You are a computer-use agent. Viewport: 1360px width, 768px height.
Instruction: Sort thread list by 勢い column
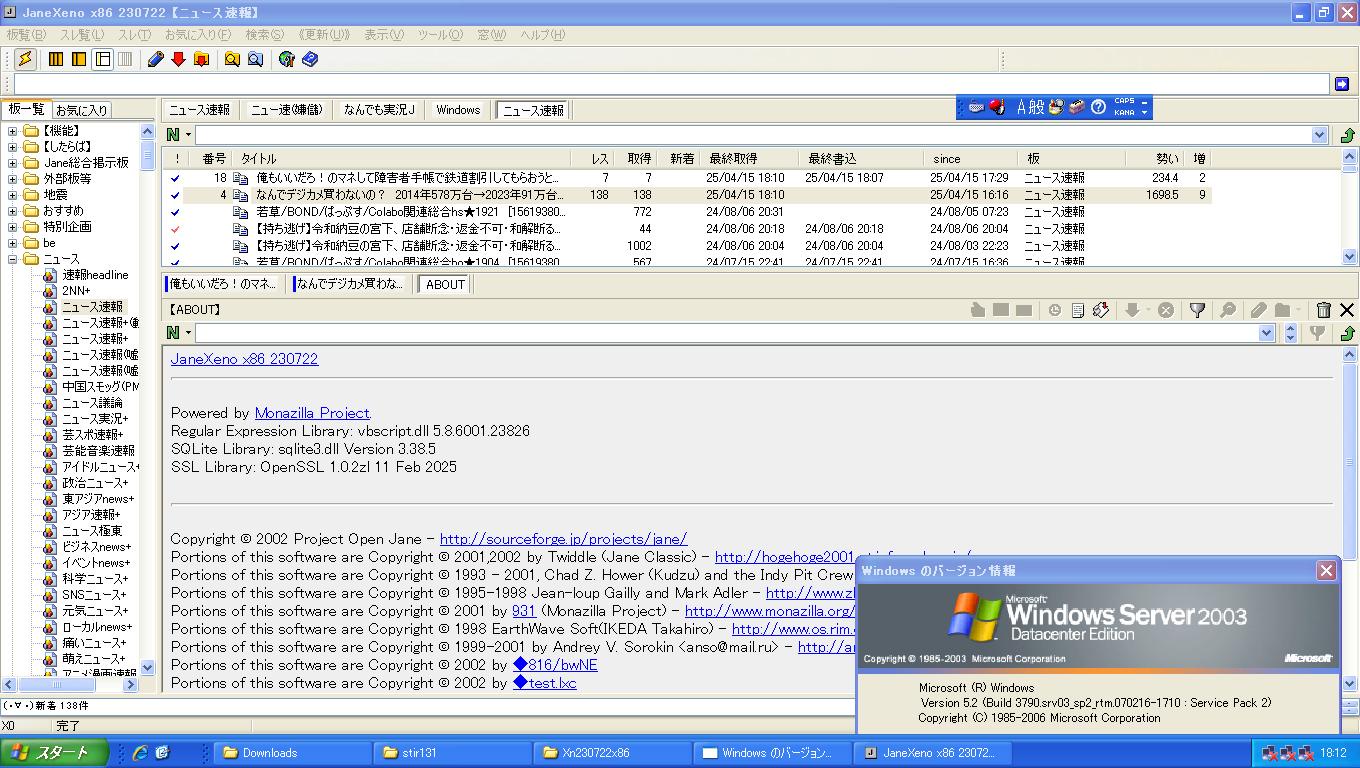coord(1156,158)
